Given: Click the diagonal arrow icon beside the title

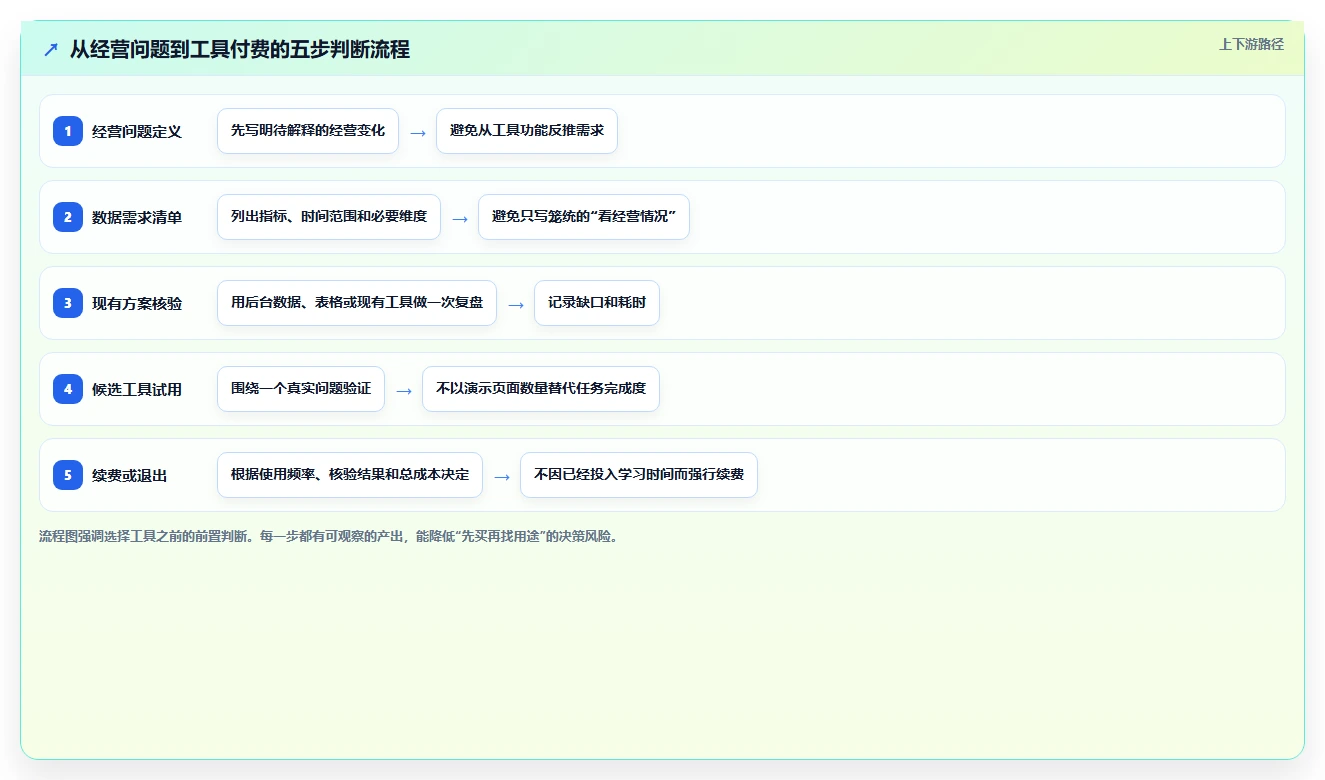Looking at the screenshot, I should (x=51, y=49).
